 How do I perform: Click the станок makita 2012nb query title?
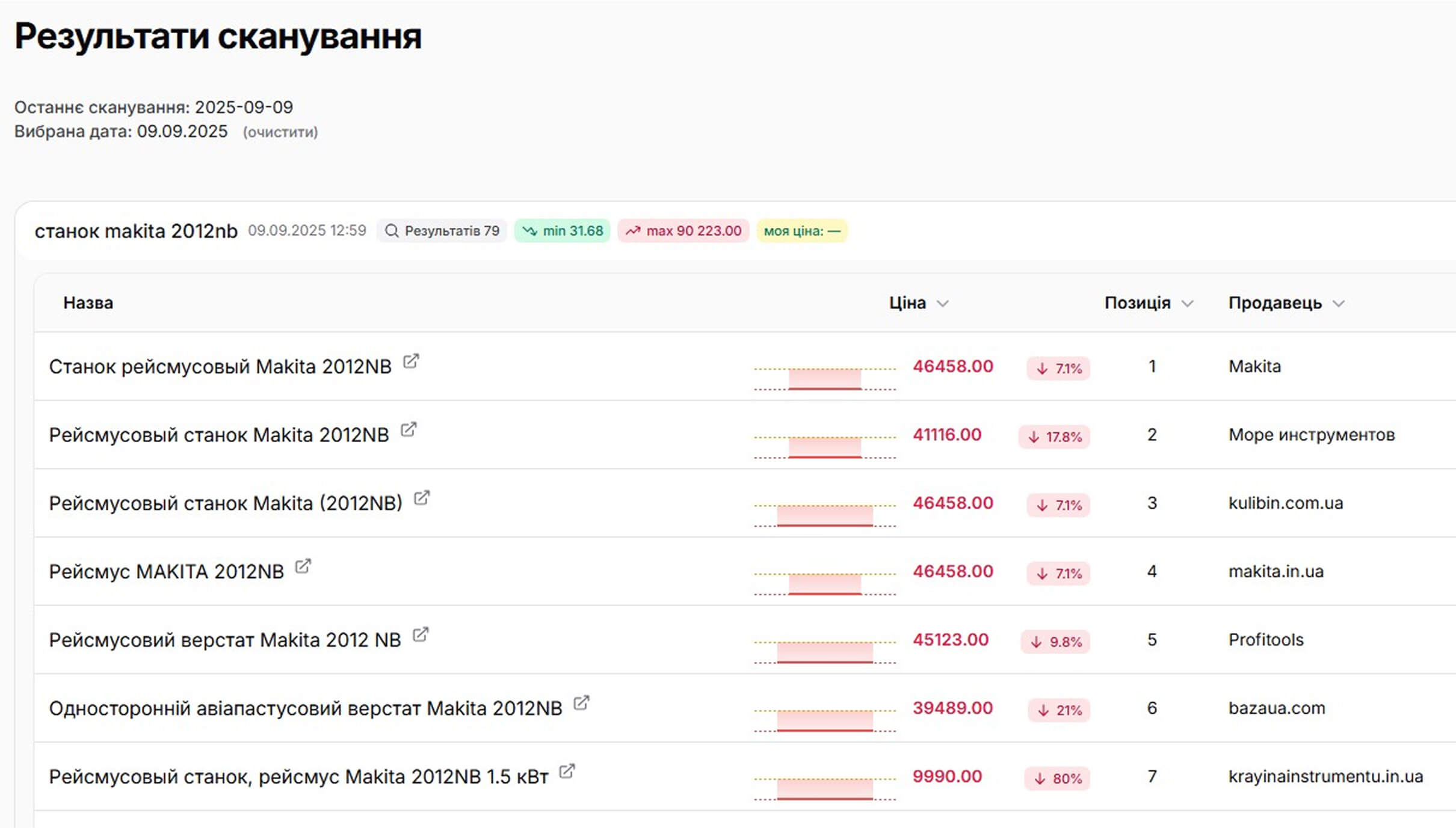pyautogui.click(x=136, y=231)
